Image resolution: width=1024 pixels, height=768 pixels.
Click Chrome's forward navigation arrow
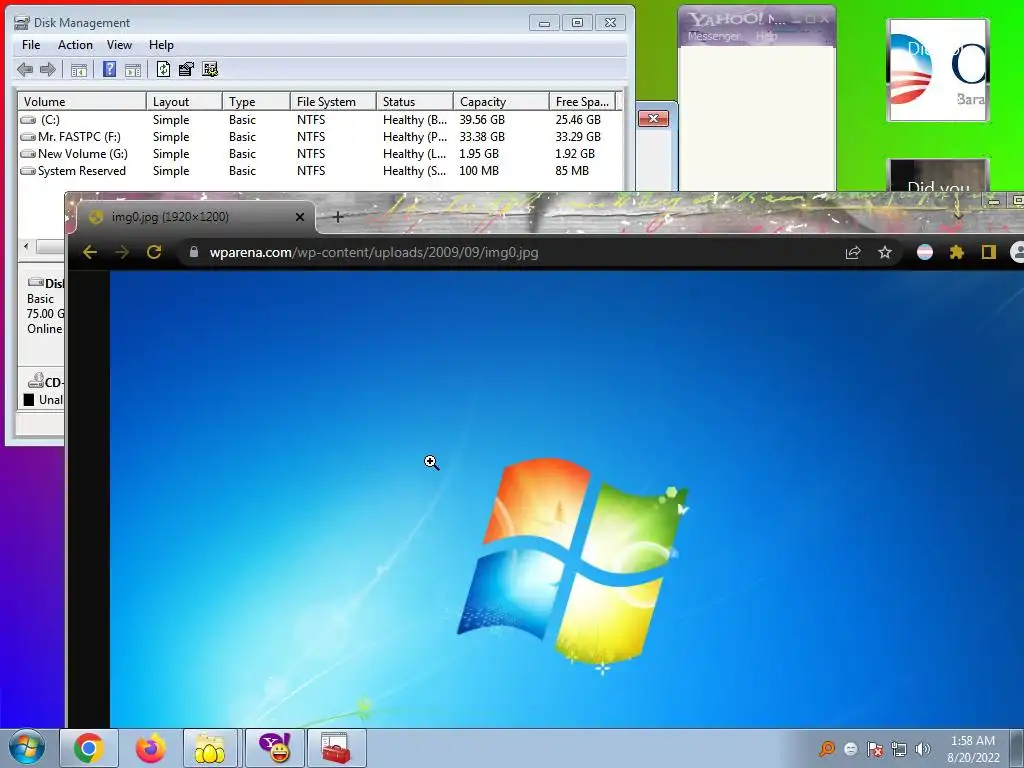pos(121,252)
